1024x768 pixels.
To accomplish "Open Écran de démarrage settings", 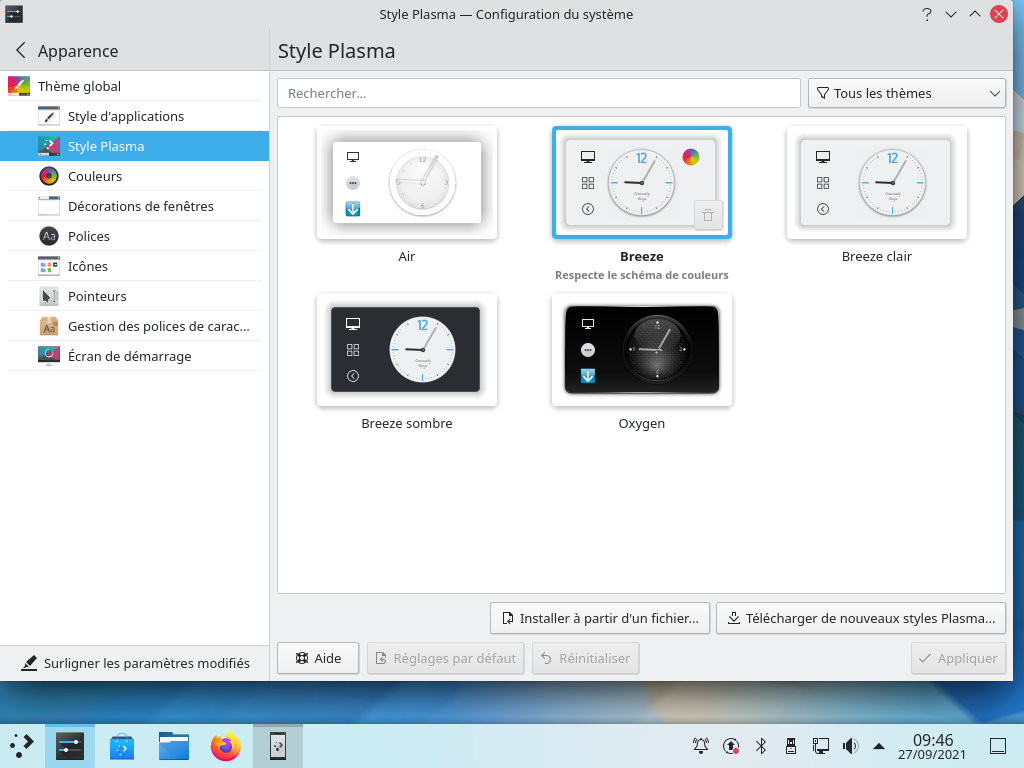I will pyautogui.click(x=134, y=357).
